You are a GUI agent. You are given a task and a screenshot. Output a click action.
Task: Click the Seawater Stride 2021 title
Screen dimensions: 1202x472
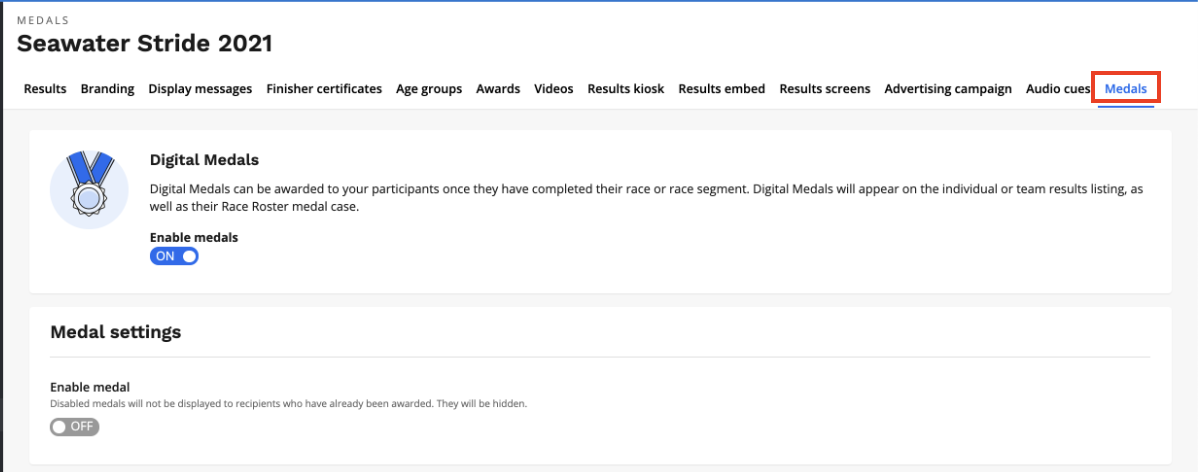(145, 44)
